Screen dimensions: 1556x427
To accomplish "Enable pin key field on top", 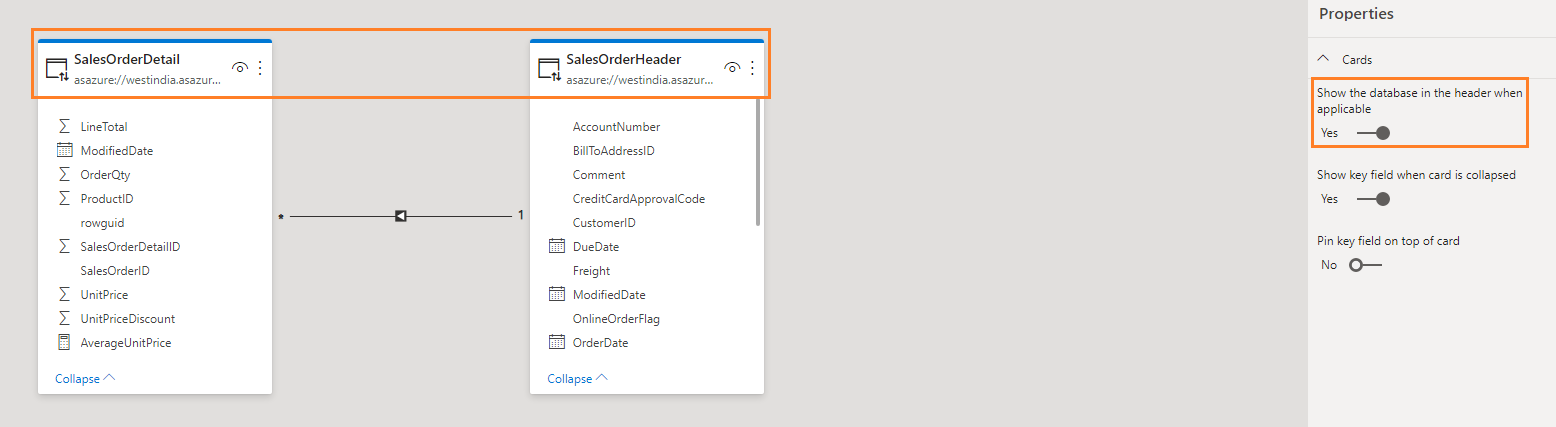I will pos(1365,265).
